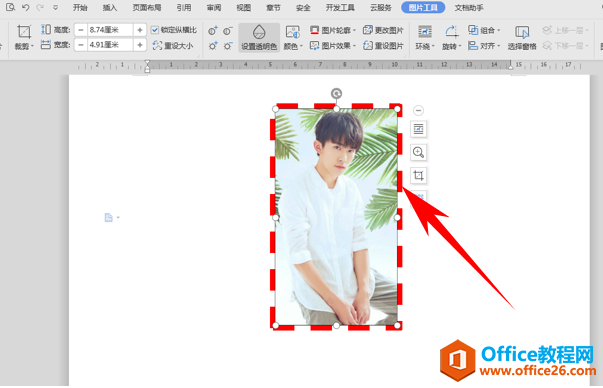The image size is (603, 388).
Task: Click the left indent marker on ruler
Action: pos(147,67)
